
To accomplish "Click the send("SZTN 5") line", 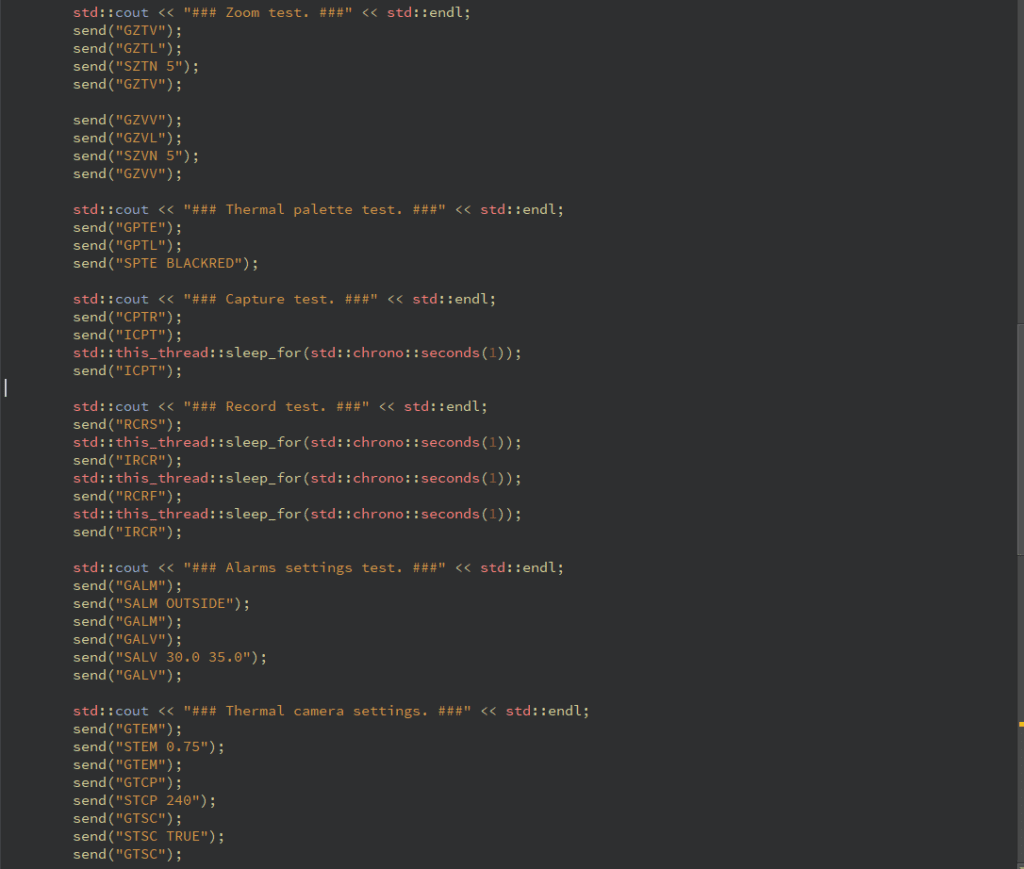I will [x=136, y=66].
